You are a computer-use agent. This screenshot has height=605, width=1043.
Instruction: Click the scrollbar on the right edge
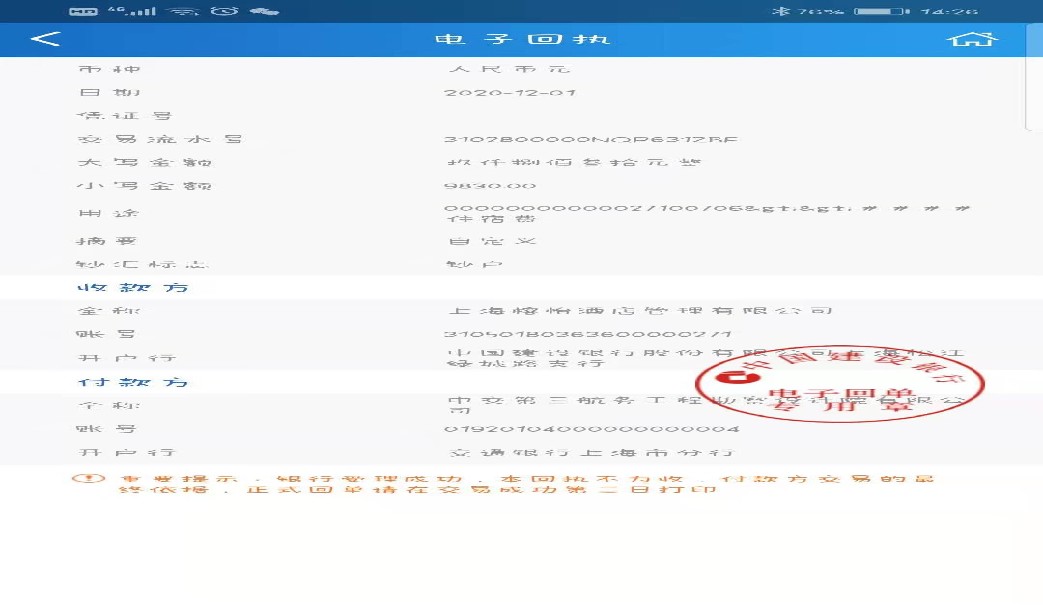[x=1034, y=80]
